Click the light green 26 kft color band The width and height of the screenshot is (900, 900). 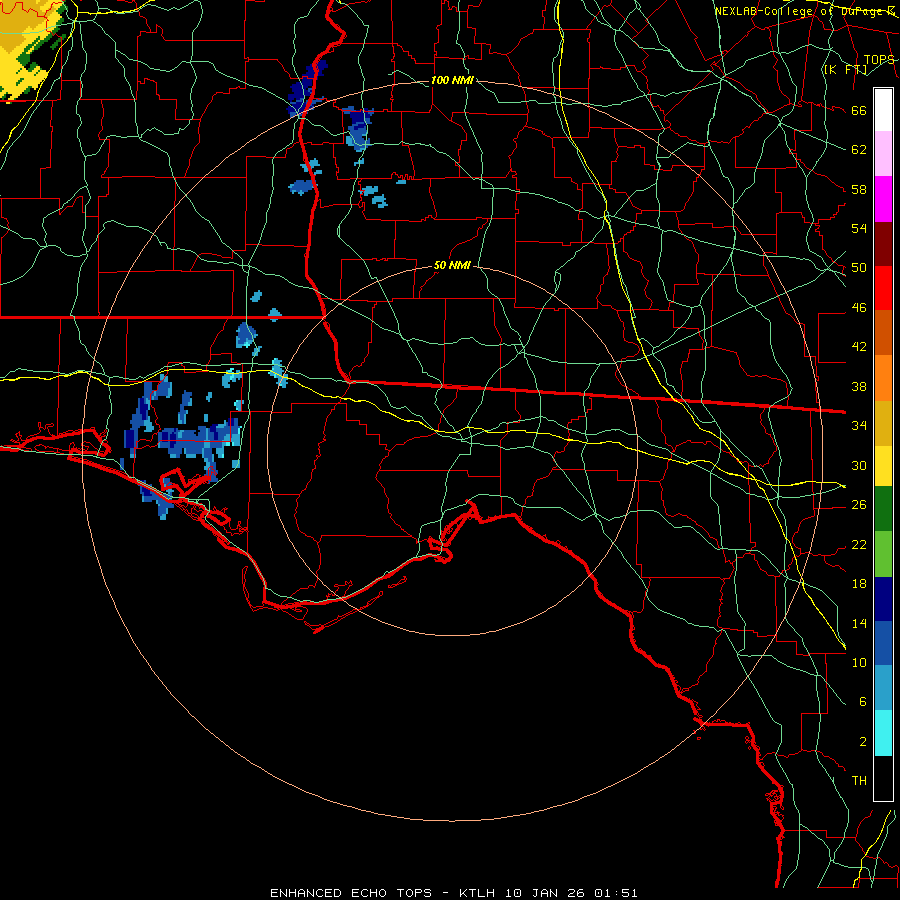pos(883,554)
